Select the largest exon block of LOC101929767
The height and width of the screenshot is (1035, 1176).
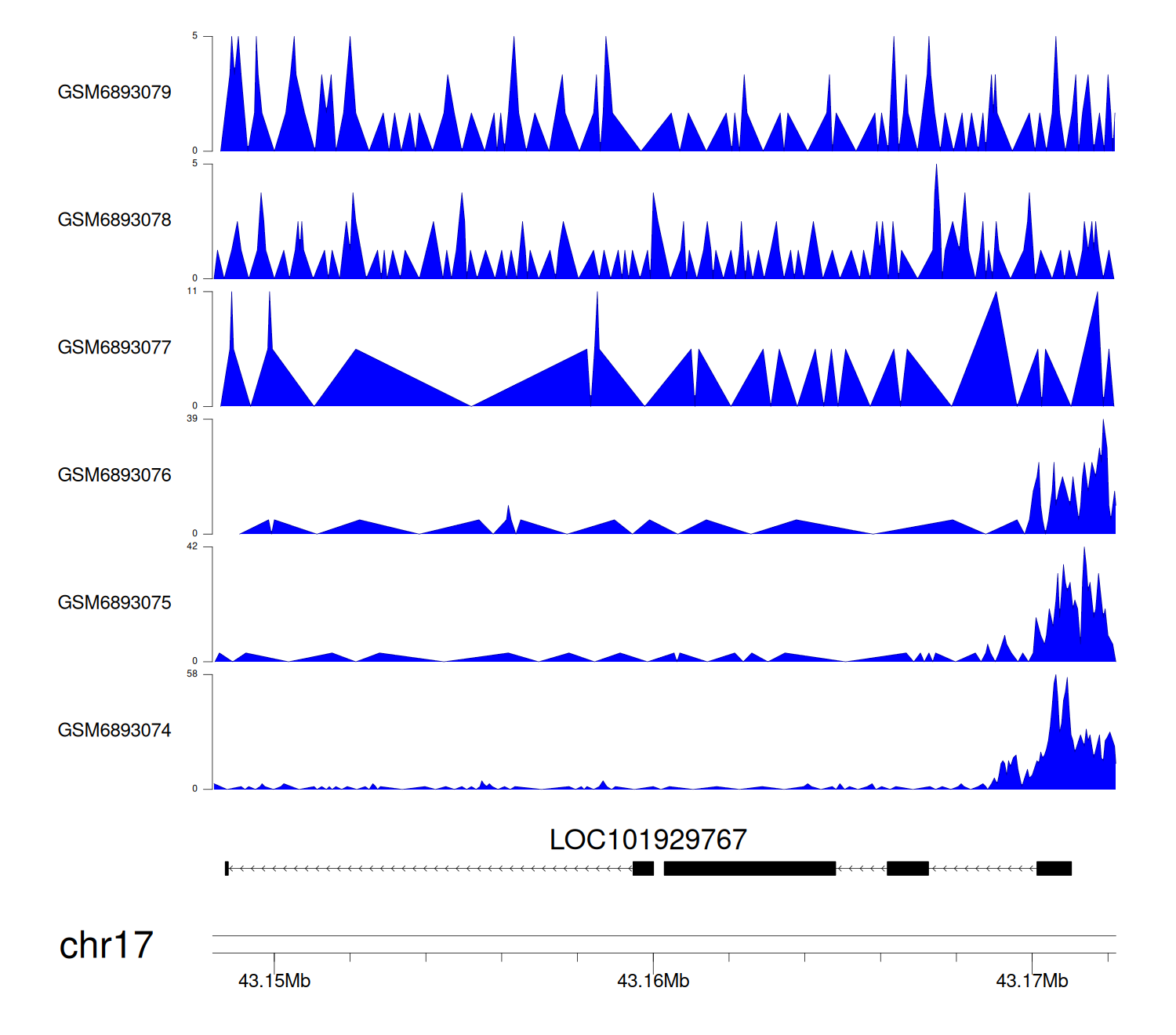pyautogui.click(x=750, y=869)
